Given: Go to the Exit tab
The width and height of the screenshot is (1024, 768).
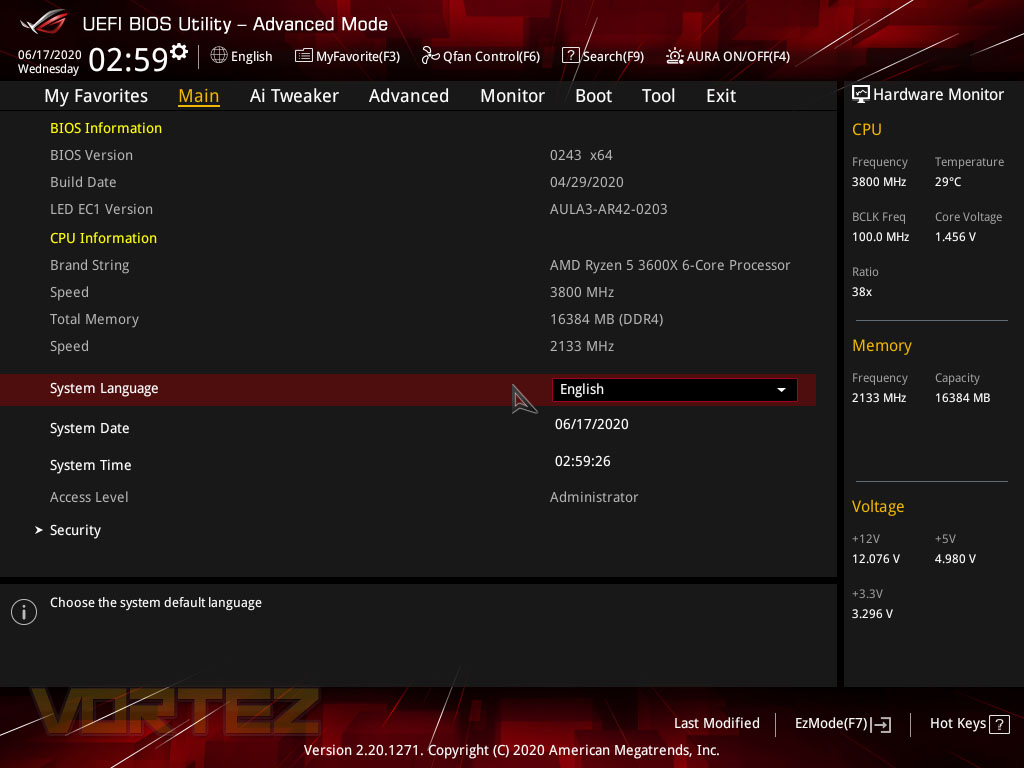Looking at the screenshot, I should click(721, 96).
